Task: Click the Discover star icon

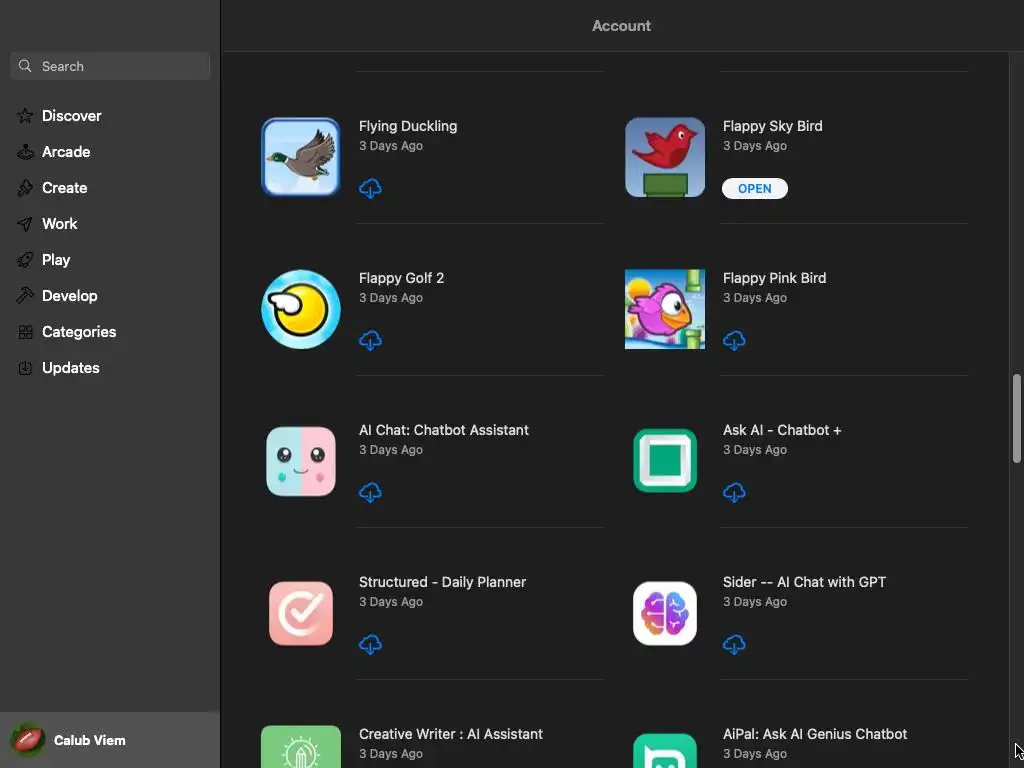Action: pos(25,116)
